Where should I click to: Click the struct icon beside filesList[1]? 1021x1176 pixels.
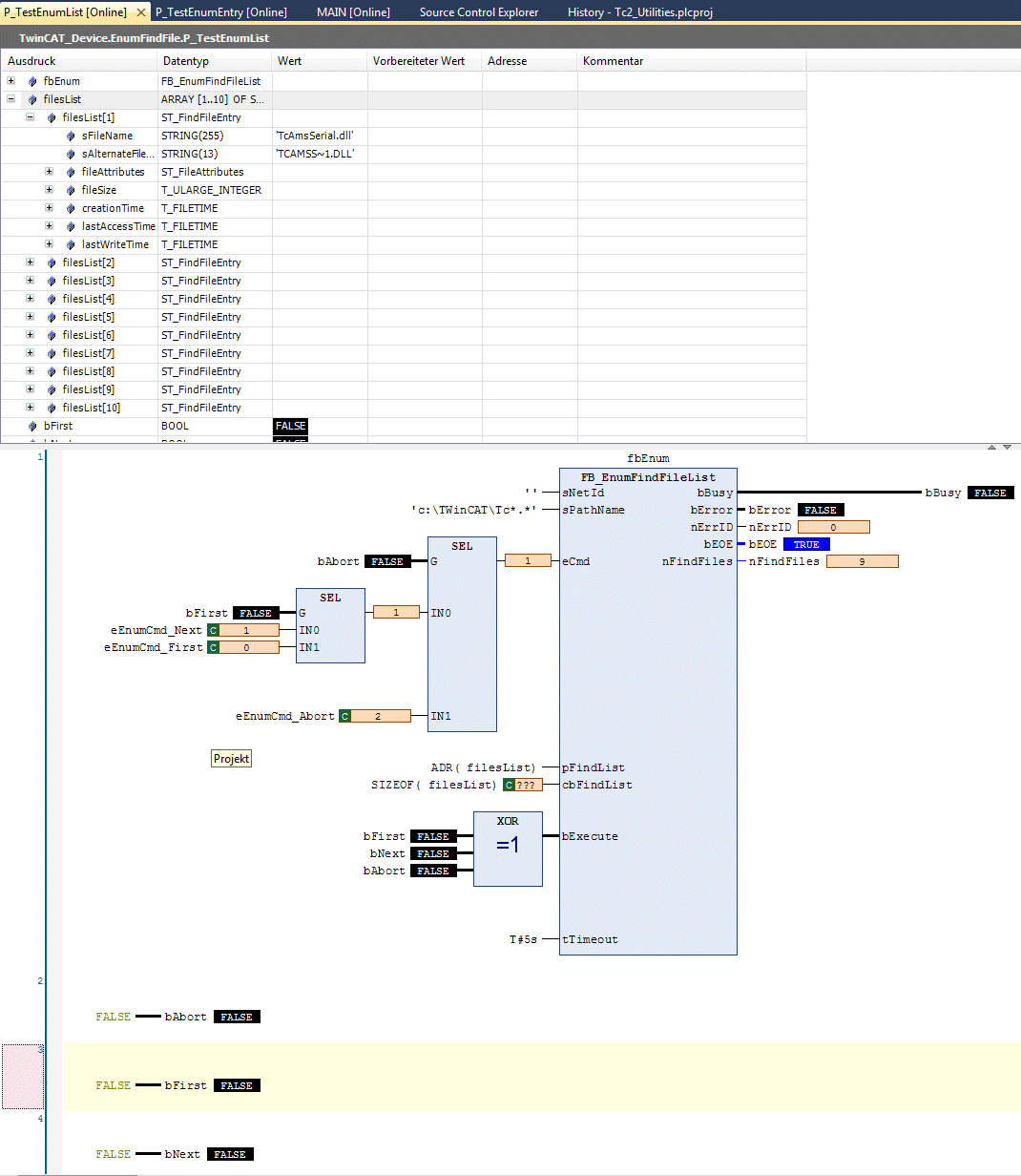52,117
